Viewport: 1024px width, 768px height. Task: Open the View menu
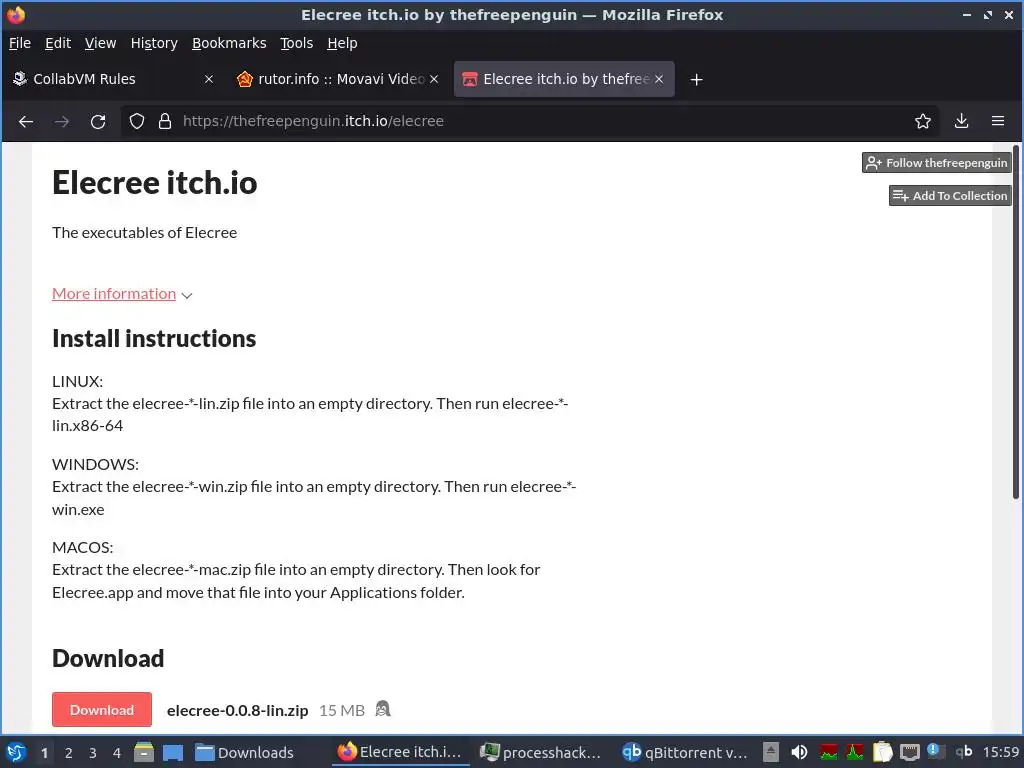(100, 43)
